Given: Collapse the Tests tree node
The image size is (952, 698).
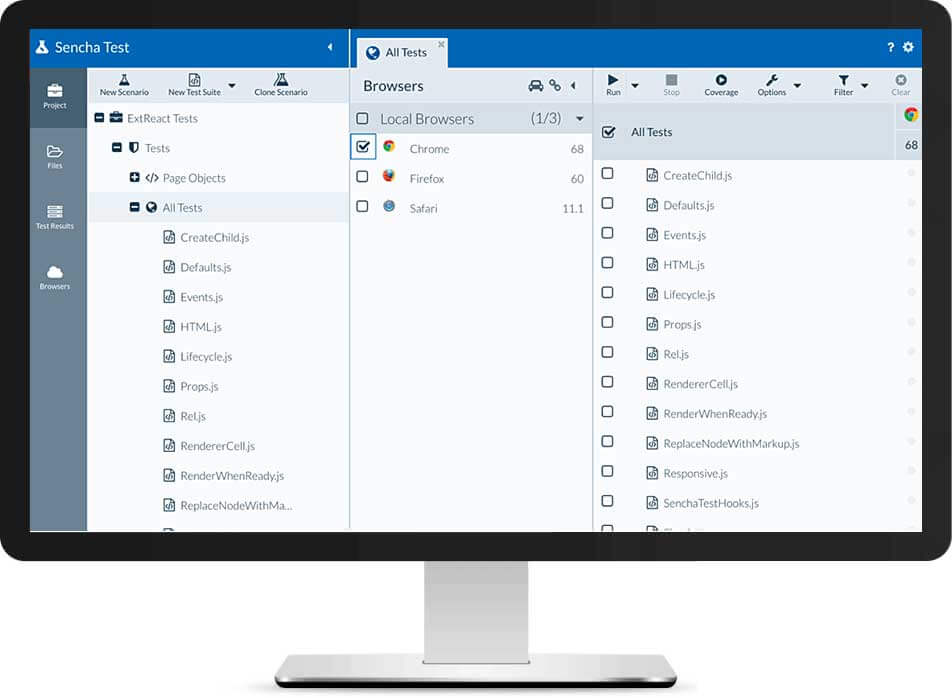Looking at the screenshot, I should (x=117, y=147).
